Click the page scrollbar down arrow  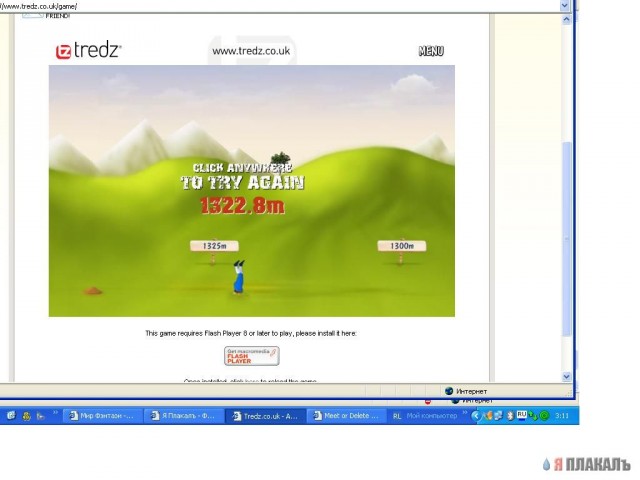567,377
